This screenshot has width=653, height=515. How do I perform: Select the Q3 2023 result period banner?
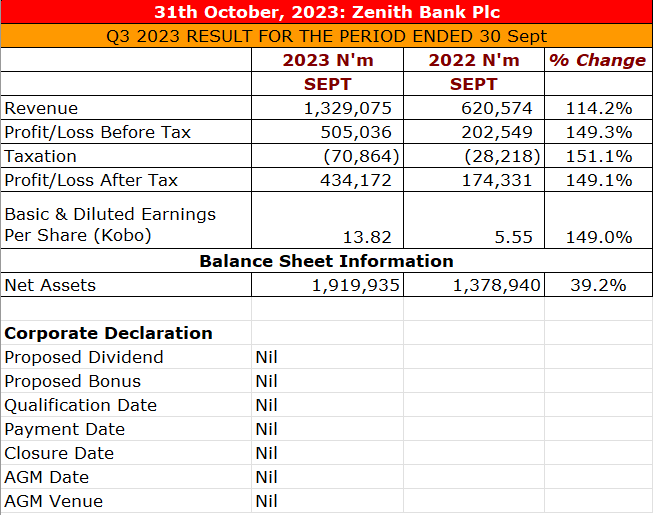pyautogui.click(x=327, y=36)
